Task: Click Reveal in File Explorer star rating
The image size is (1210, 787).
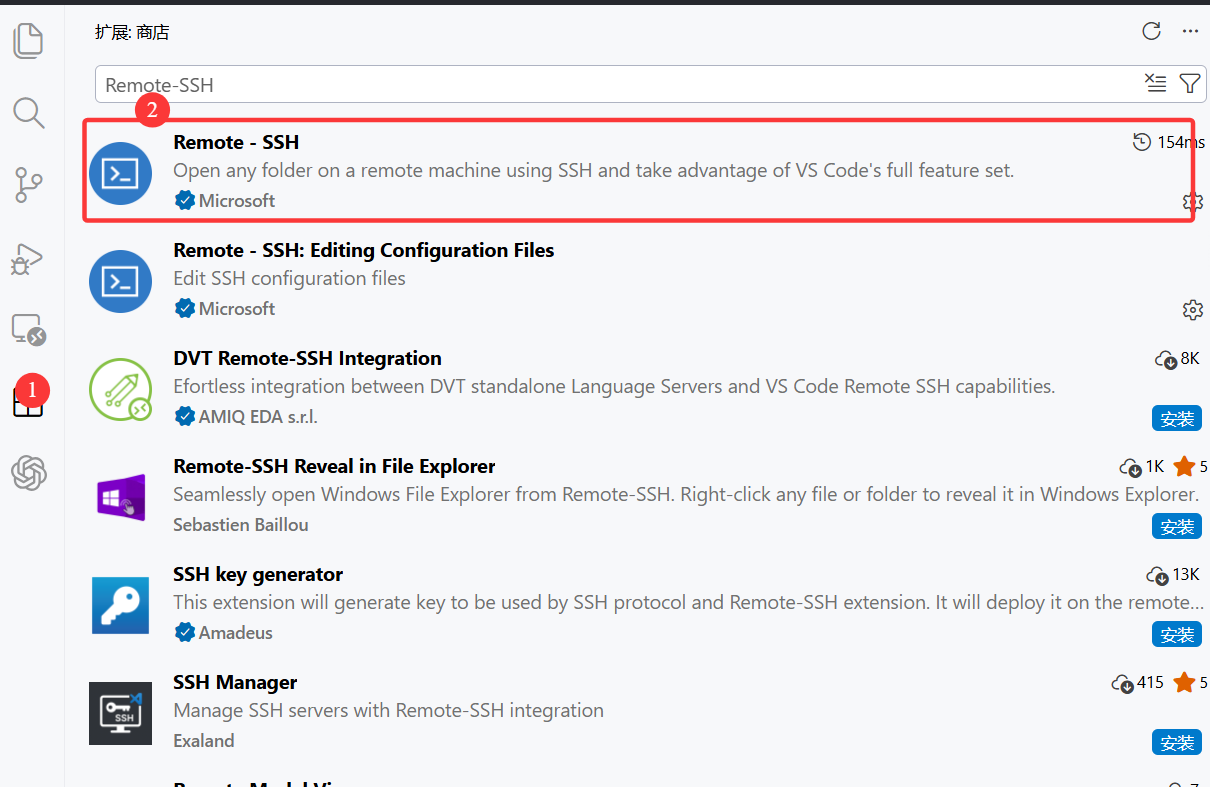Action: [1191, 466]
